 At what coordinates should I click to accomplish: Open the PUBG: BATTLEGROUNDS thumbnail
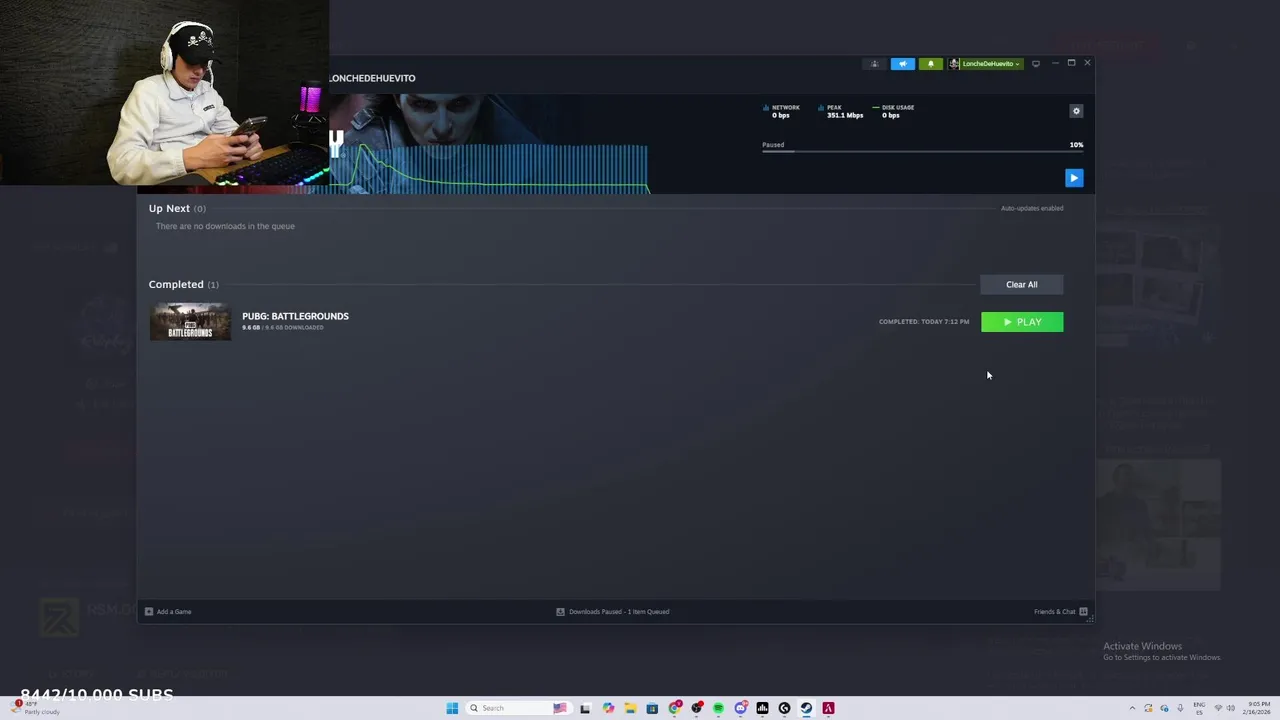click(190, 322)
